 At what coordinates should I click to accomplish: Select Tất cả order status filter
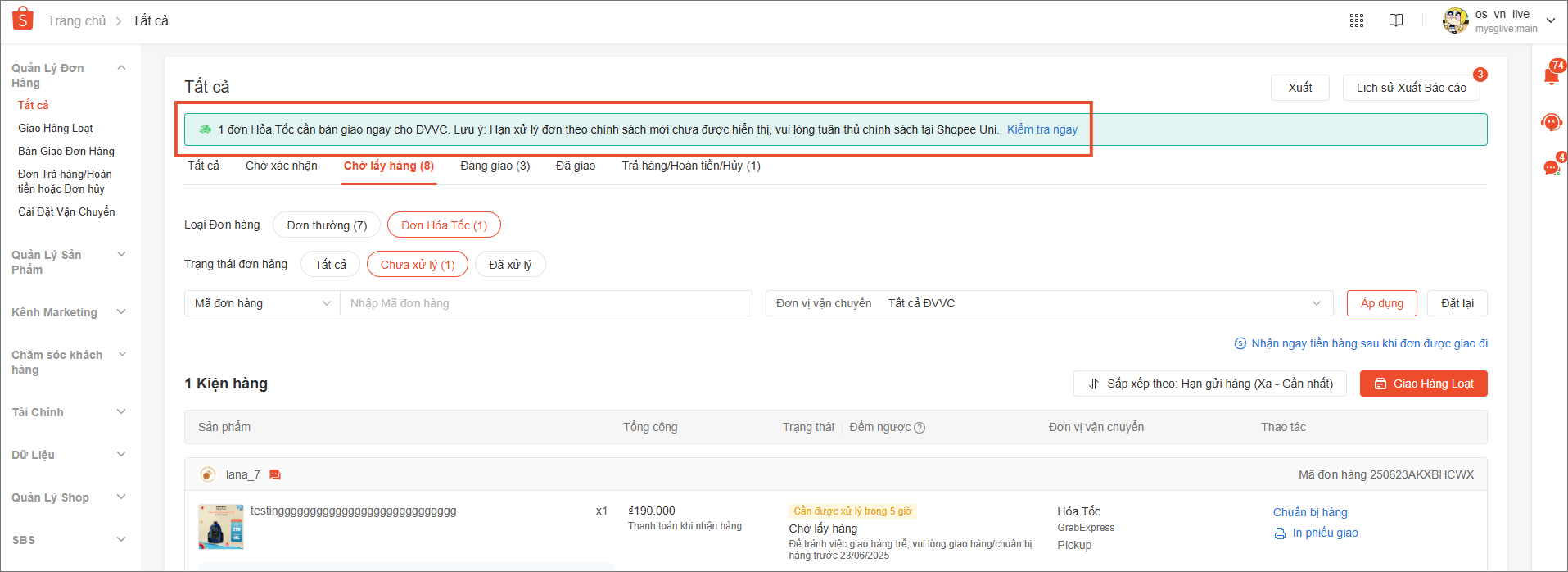[330, 265]
